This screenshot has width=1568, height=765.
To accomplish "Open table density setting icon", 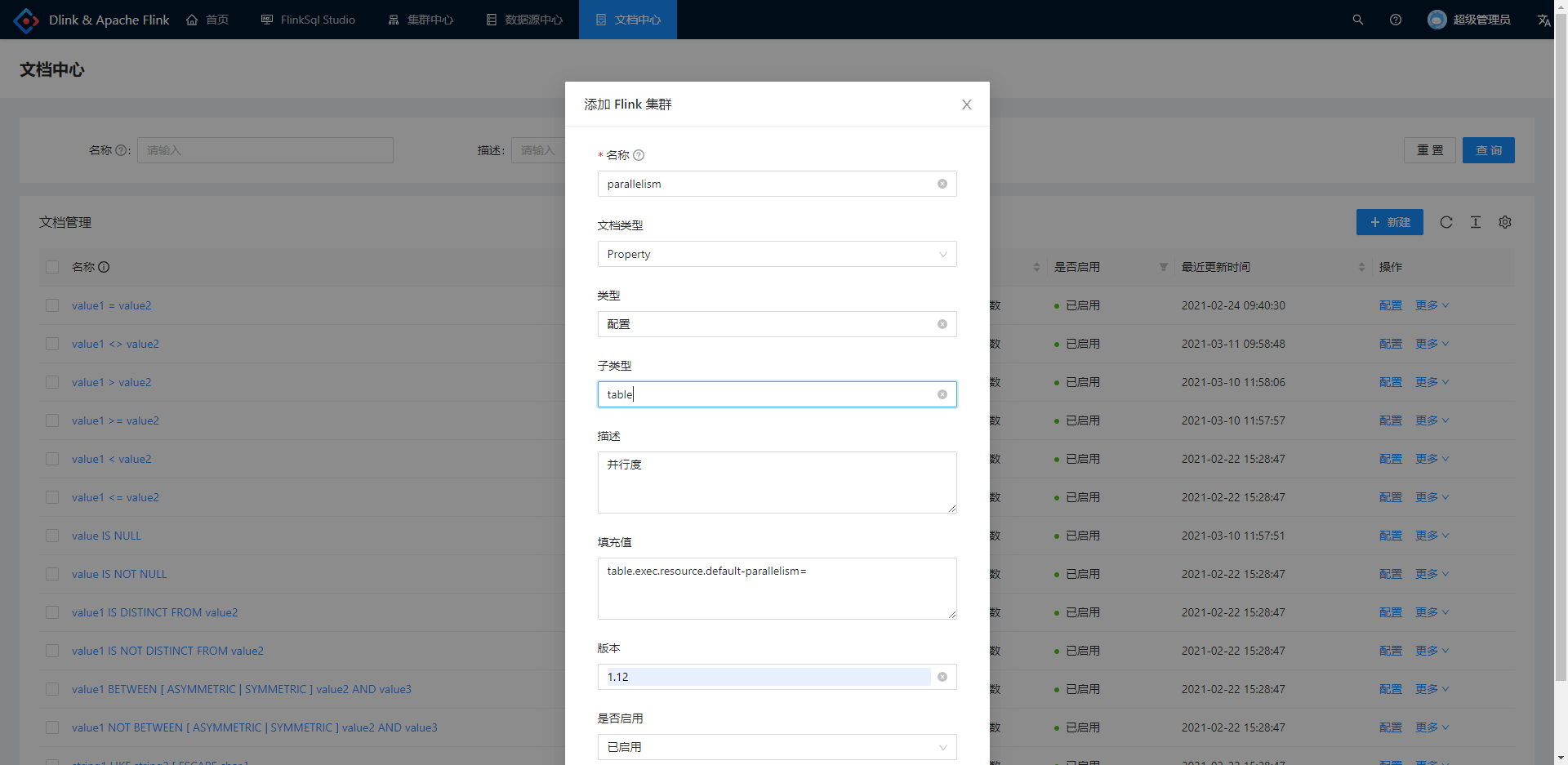I will click(1476, 222).
